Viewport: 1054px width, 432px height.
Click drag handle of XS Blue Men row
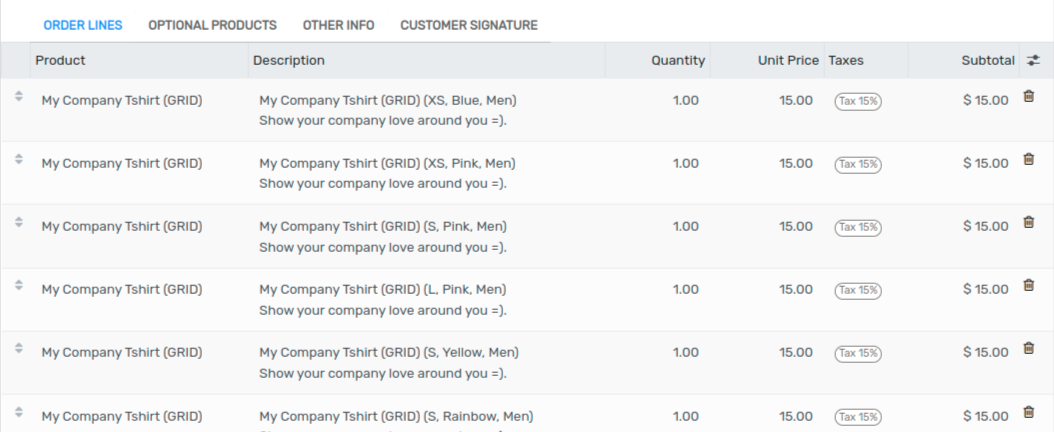point(17,97)
